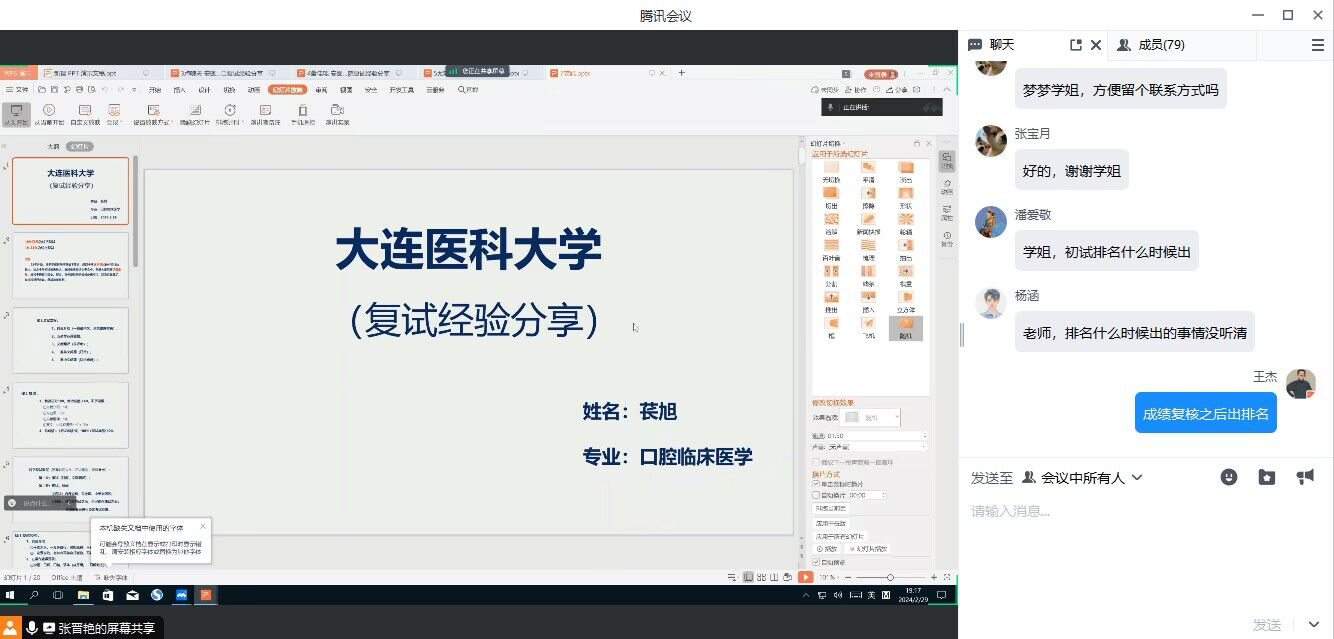Click the Windows Start button in shared taskbar

[10, 595]
